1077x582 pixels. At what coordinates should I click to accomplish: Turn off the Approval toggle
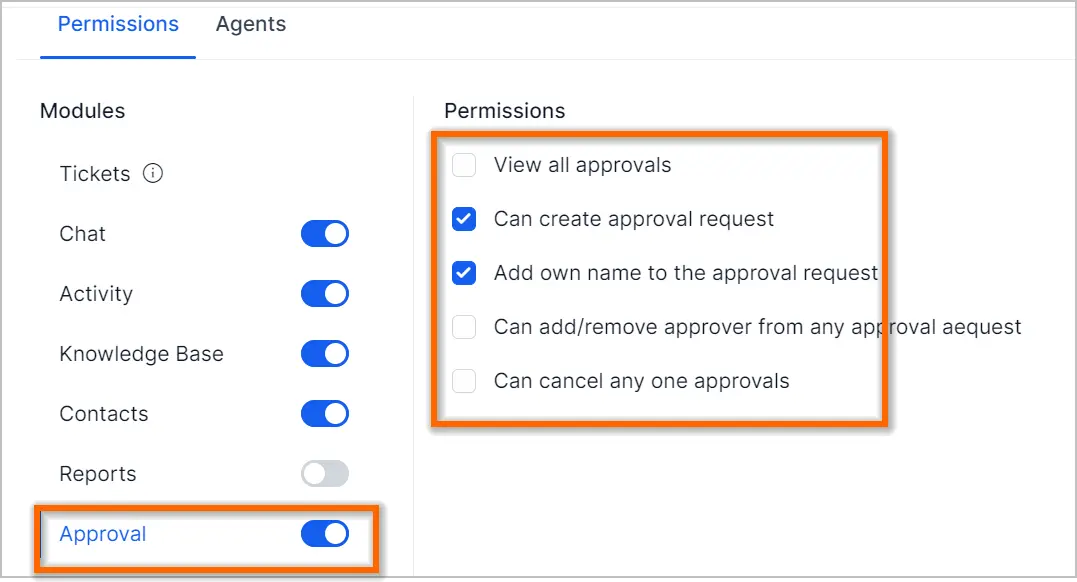pos(325,534)
